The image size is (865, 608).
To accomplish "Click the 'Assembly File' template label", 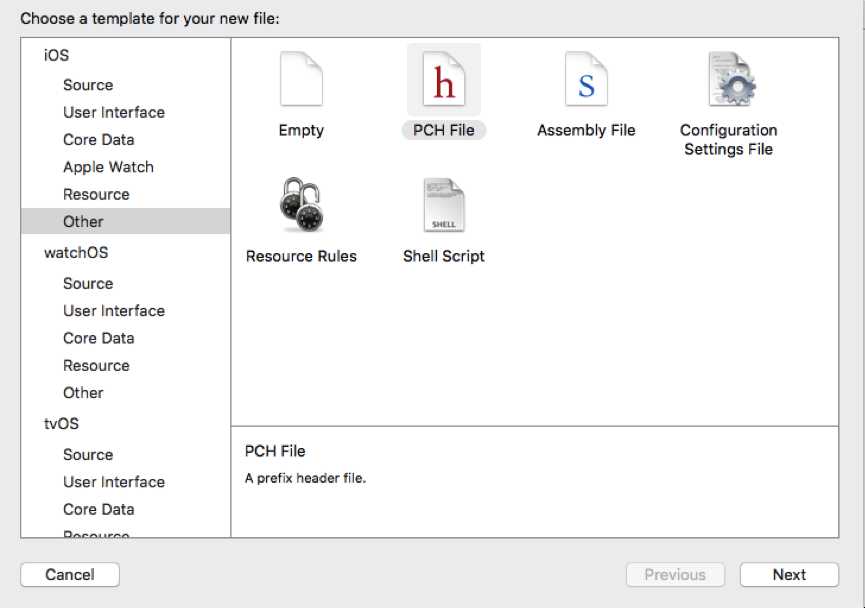I will [x=586, y=131].
